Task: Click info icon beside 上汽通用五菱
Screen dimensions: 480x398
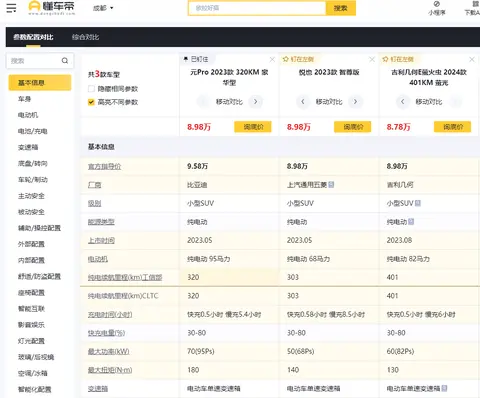Action: tap(331, 184)
